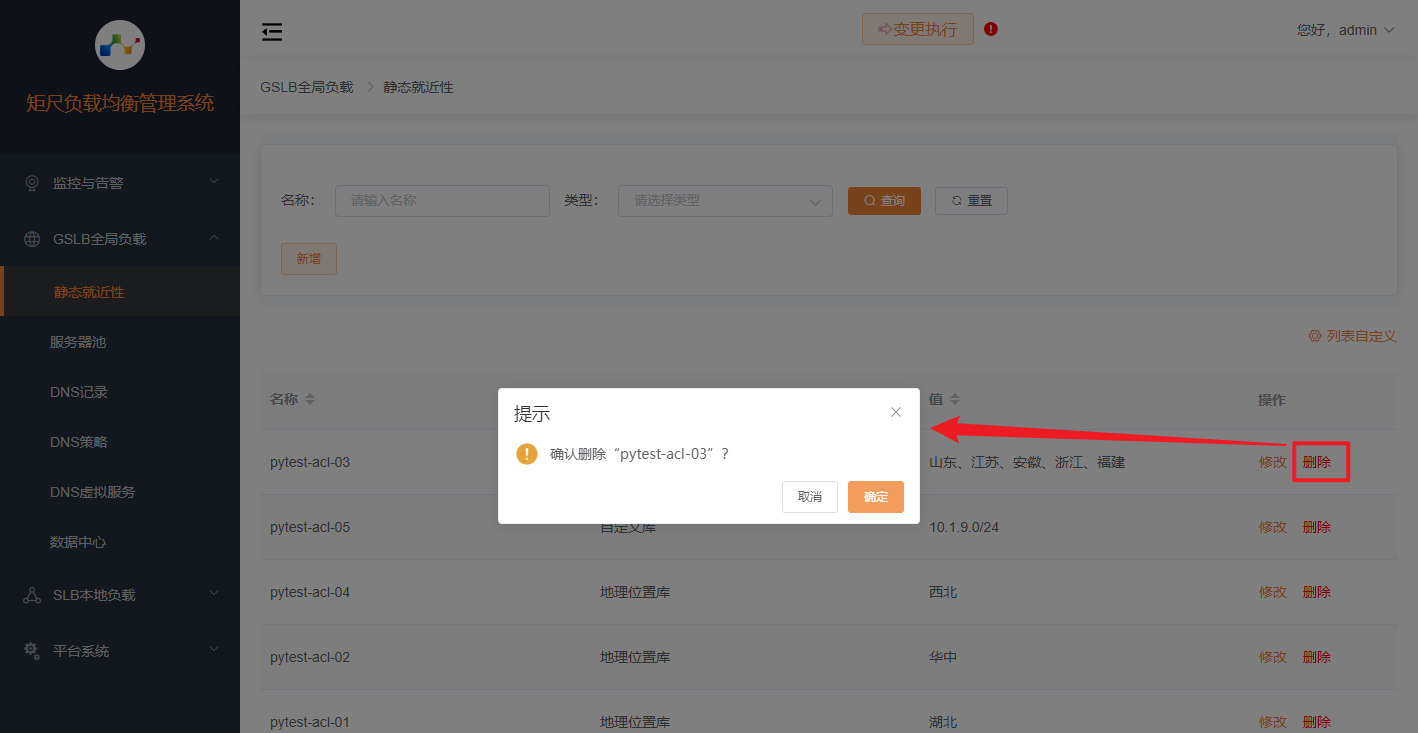Click the location pin icon beside 监控与告警
Screen dimensions: 1418x733
click(x=31, y=182)
